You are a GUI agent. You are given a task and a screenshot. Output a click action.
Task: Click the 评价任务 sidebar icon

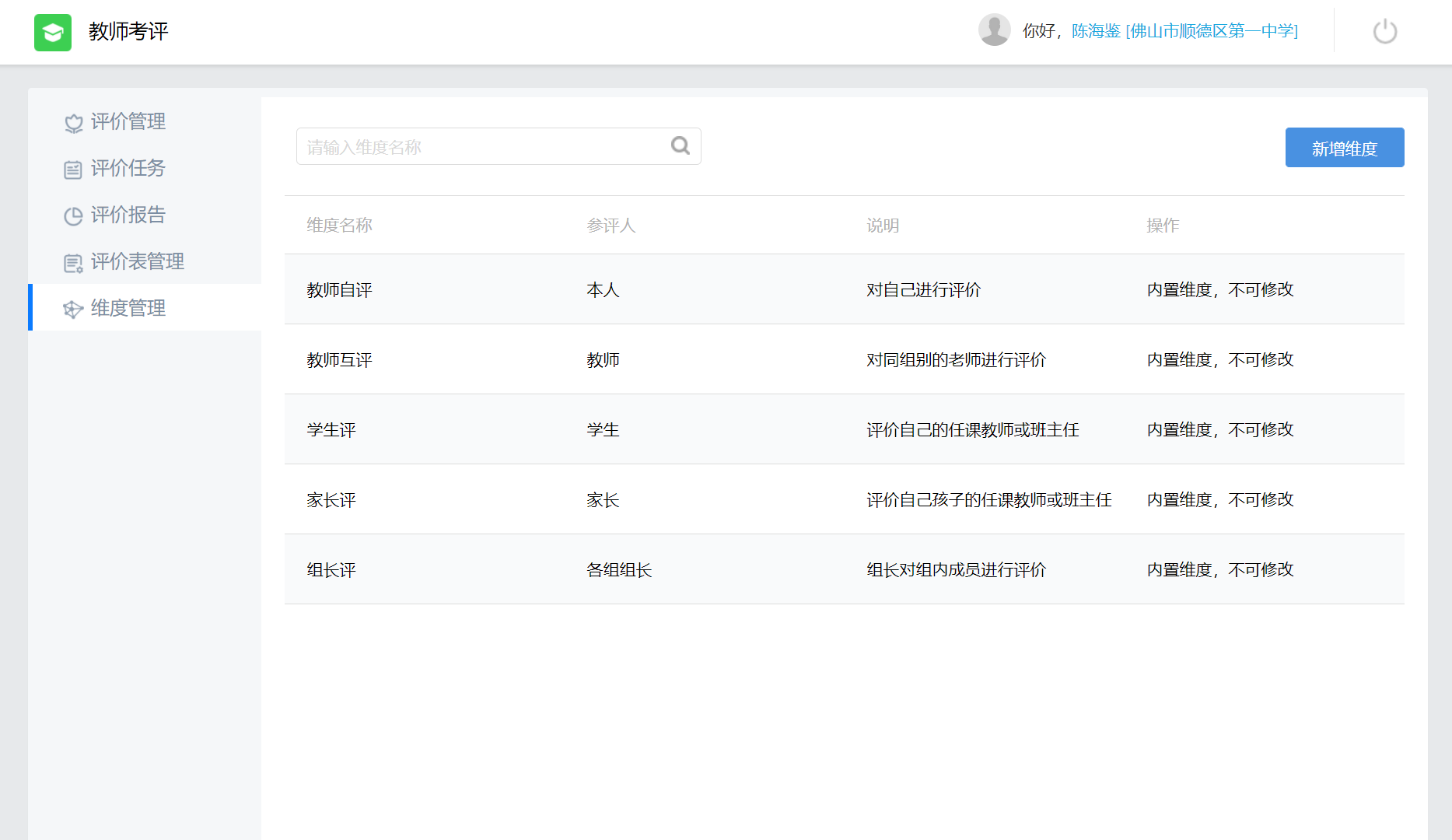pos(73,170)
